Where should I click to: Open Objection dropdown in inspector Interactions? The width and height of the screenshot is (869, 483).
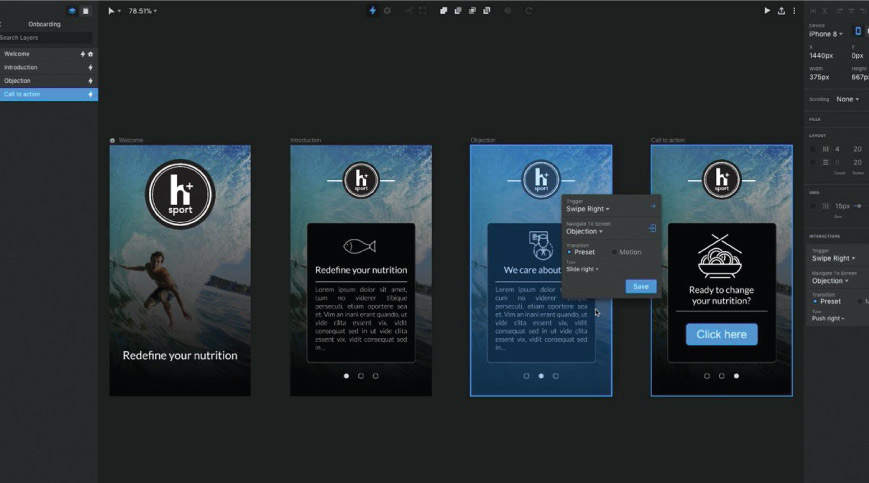[x=830, y=281]
